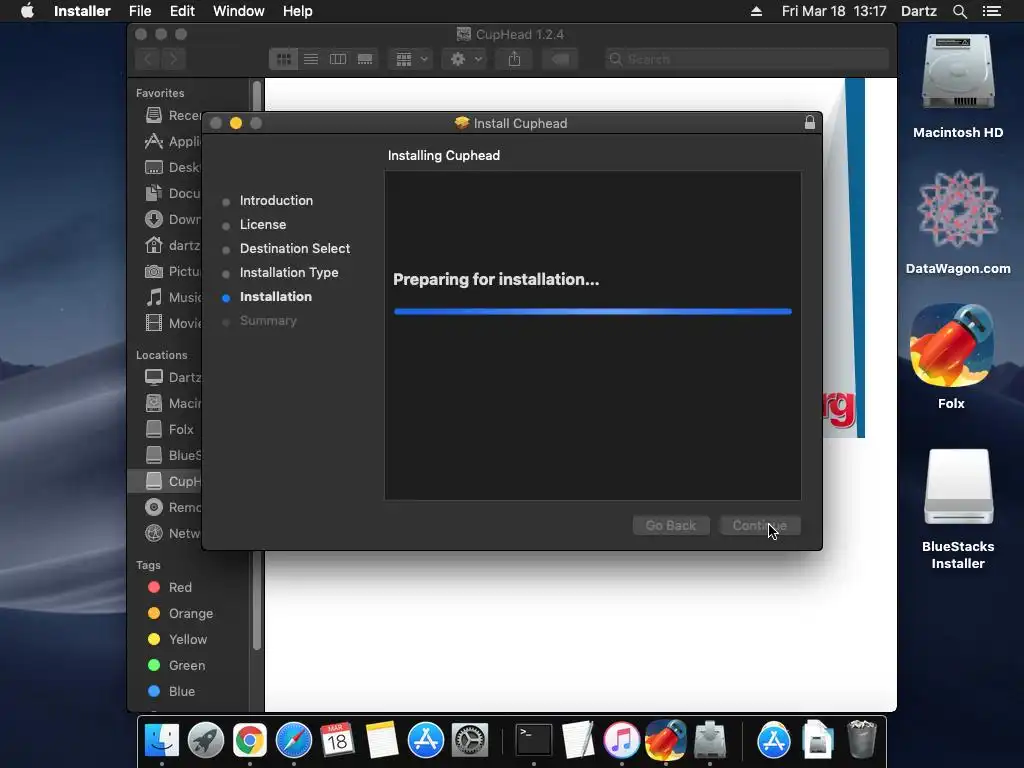Open Finder in the Dock

tap(161, 741)
